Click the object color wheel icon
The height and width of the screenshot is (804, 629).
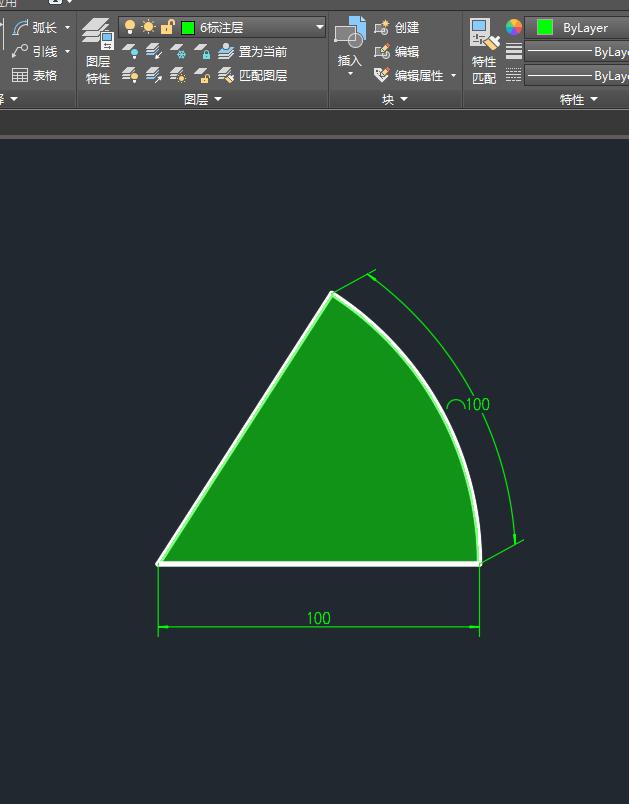tap(514, 27)
